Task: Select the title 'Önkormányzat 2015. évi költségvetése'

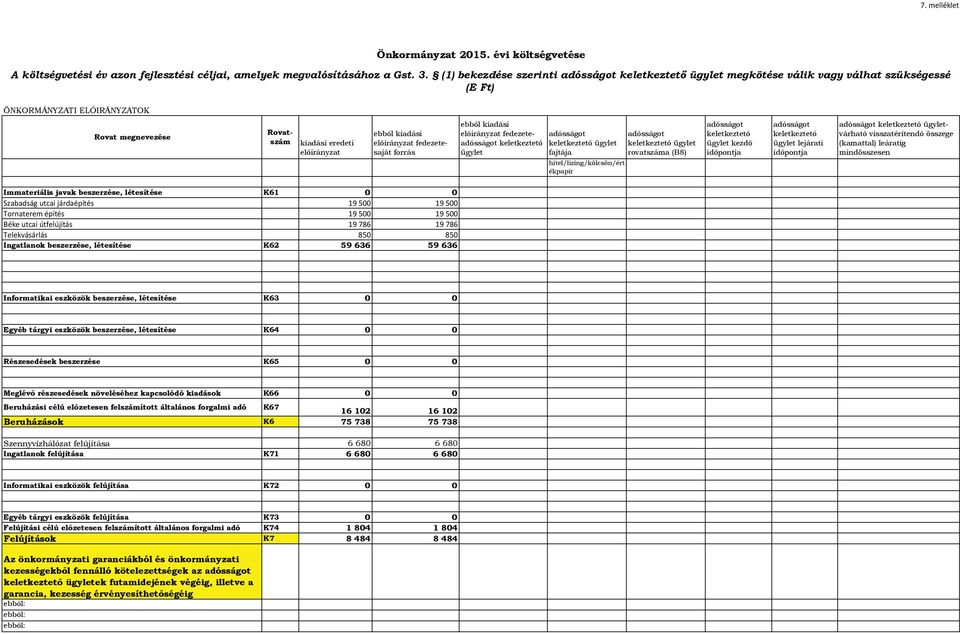Action: 480,55
